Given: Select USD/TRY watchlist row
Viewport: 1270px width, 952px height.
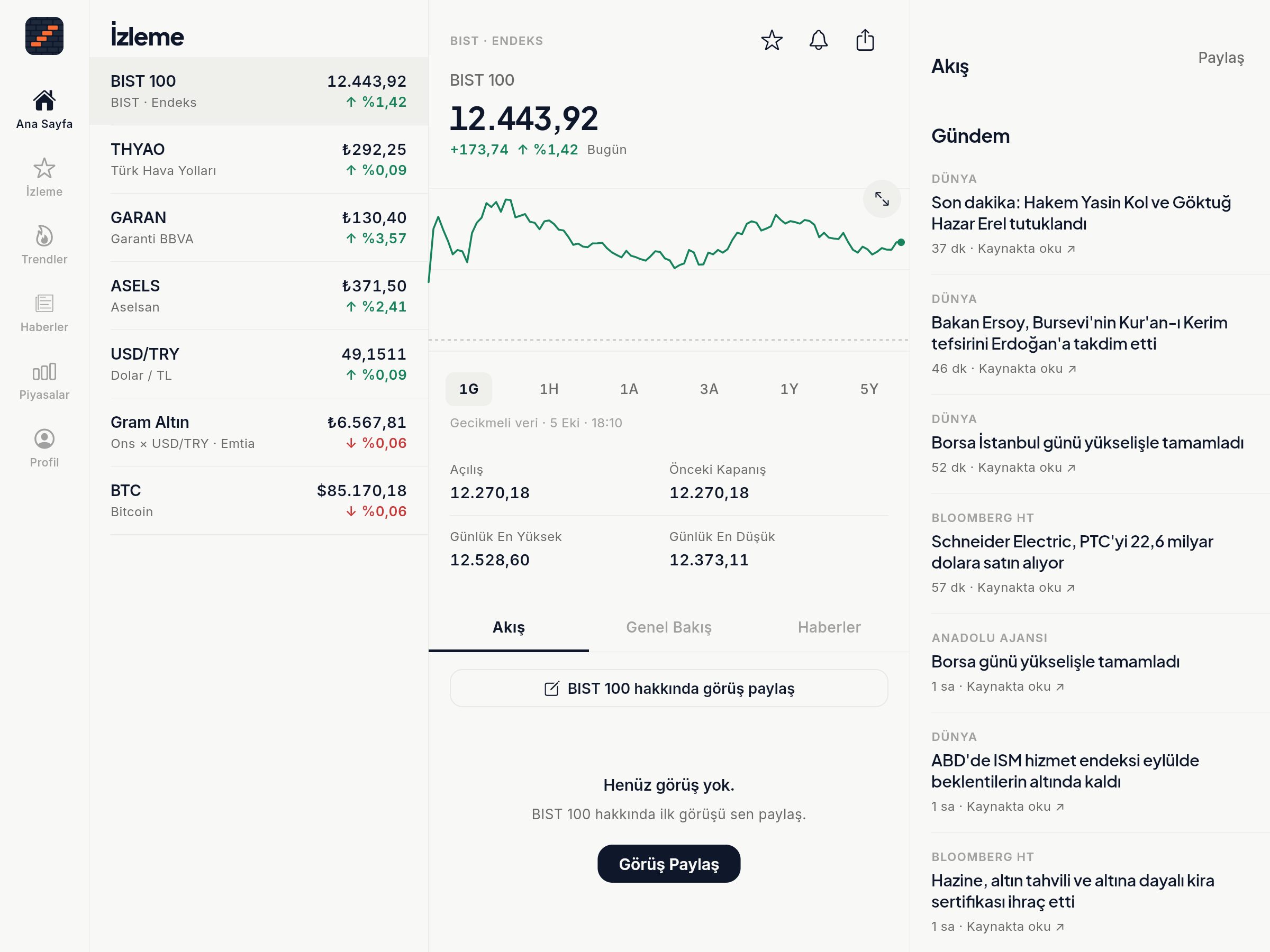Looking at the screenshot, I should pyautogui.click(x=258, y=364).
